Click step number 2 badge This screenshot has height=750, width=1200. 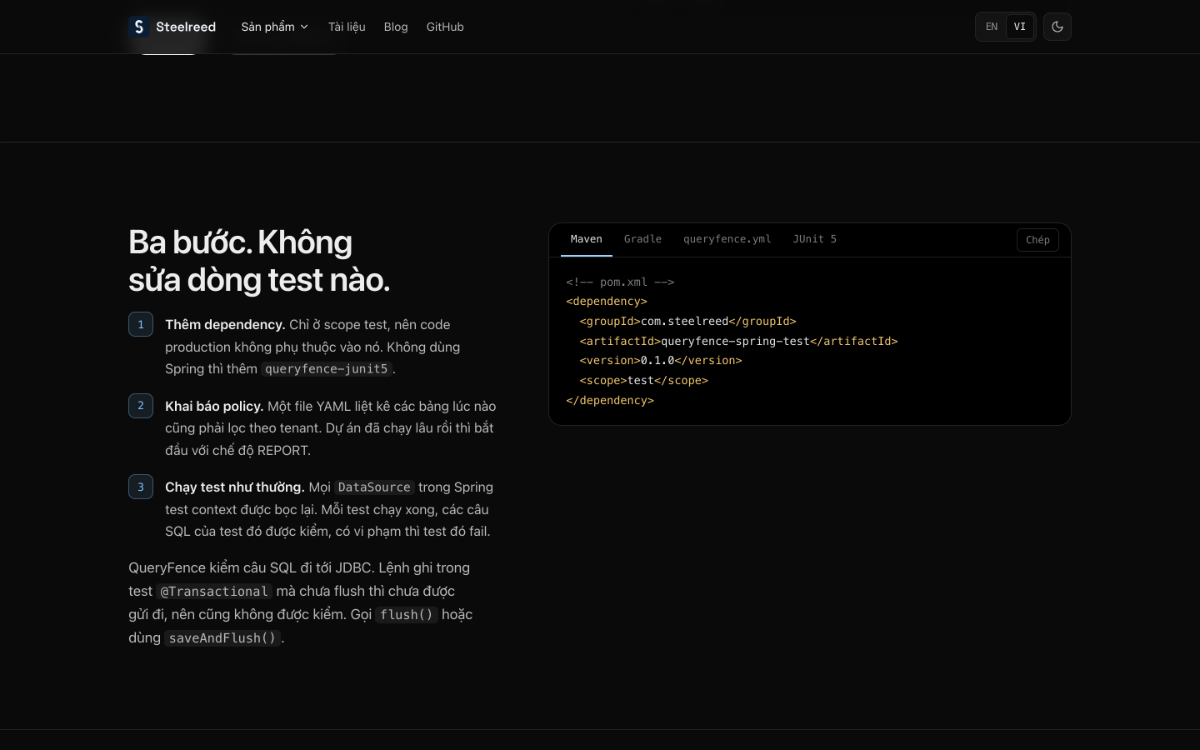141,406
